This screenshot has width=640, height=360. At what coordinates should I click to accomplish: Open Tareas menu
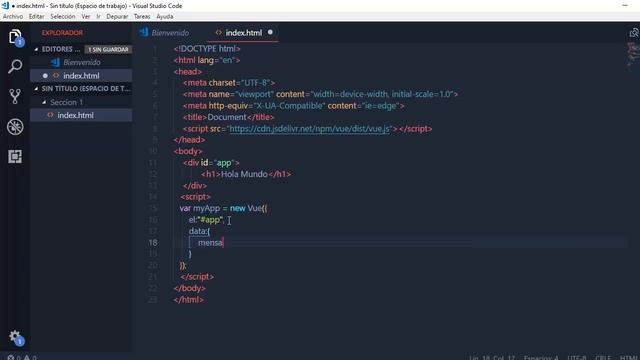142,16
